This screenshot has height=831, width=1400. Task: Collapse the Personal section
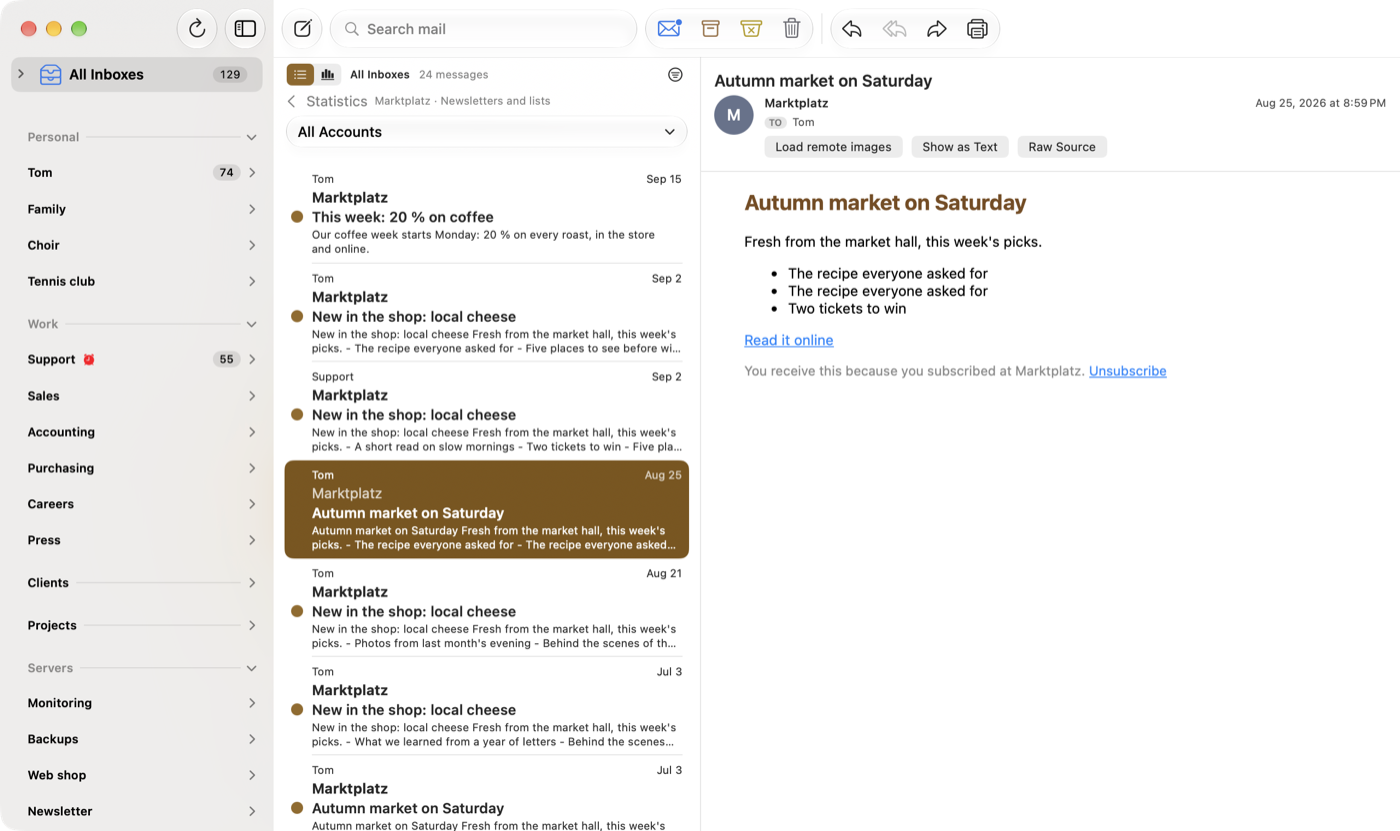pos(251,138)
